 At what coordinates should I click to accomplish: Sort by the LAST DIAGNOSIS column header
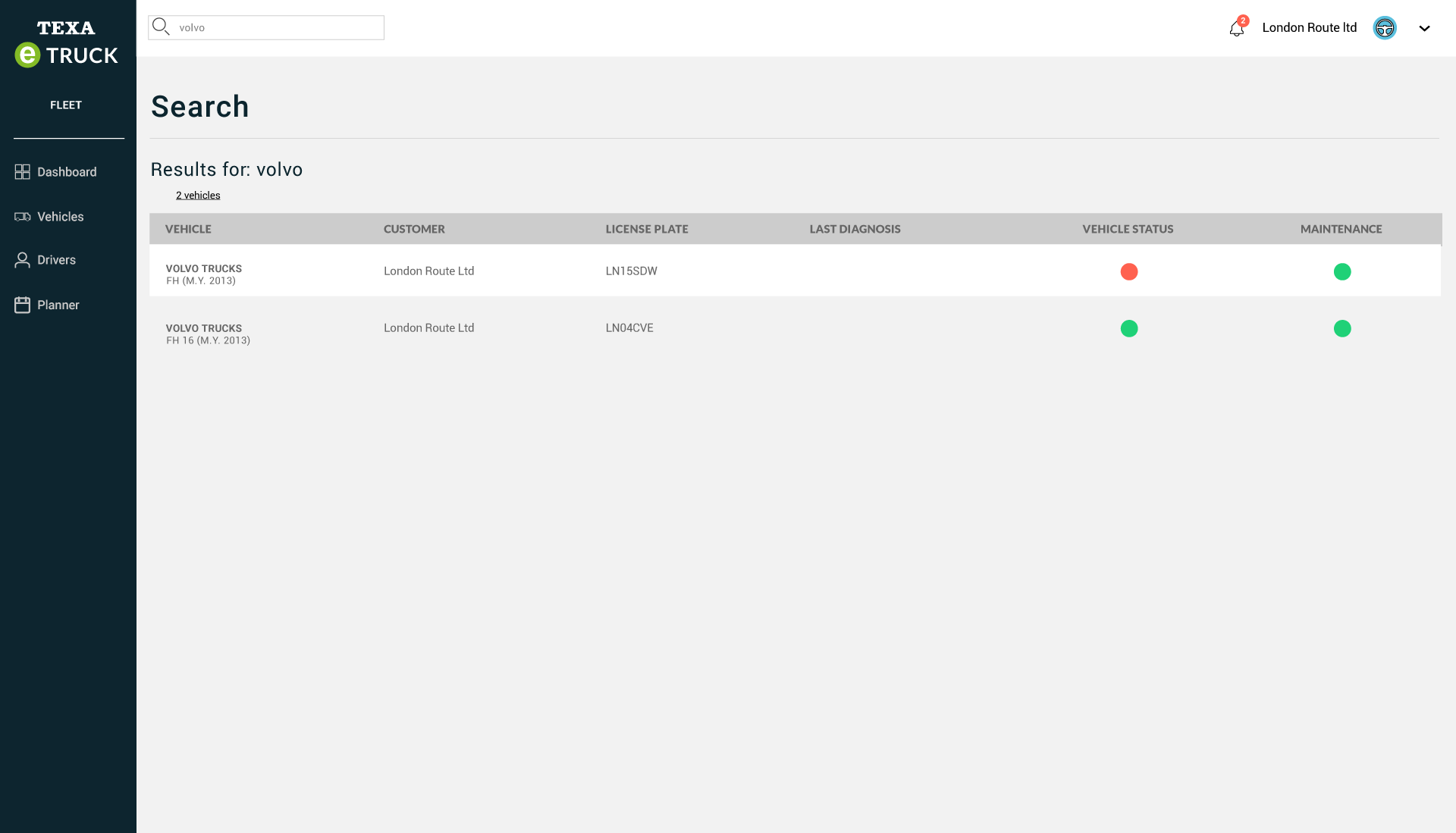pos(855,229)
